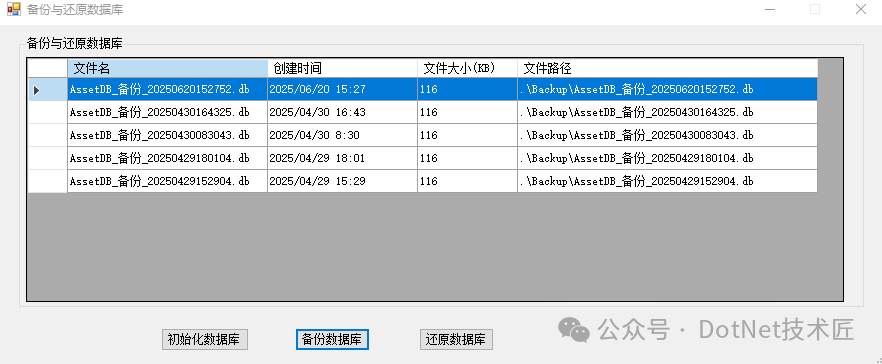Click creation time 2025/06/20 15:27 cell
Image resolution: width=882 pixels, height=364 pixels.
pyautogui.click(x=343, y=89)
